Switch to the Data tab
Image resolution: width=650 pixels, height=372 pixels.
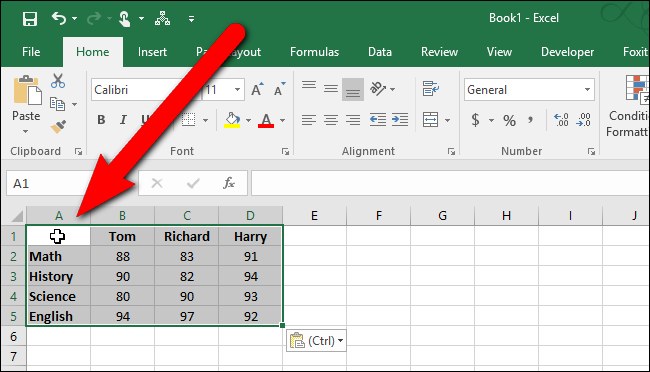380,52
